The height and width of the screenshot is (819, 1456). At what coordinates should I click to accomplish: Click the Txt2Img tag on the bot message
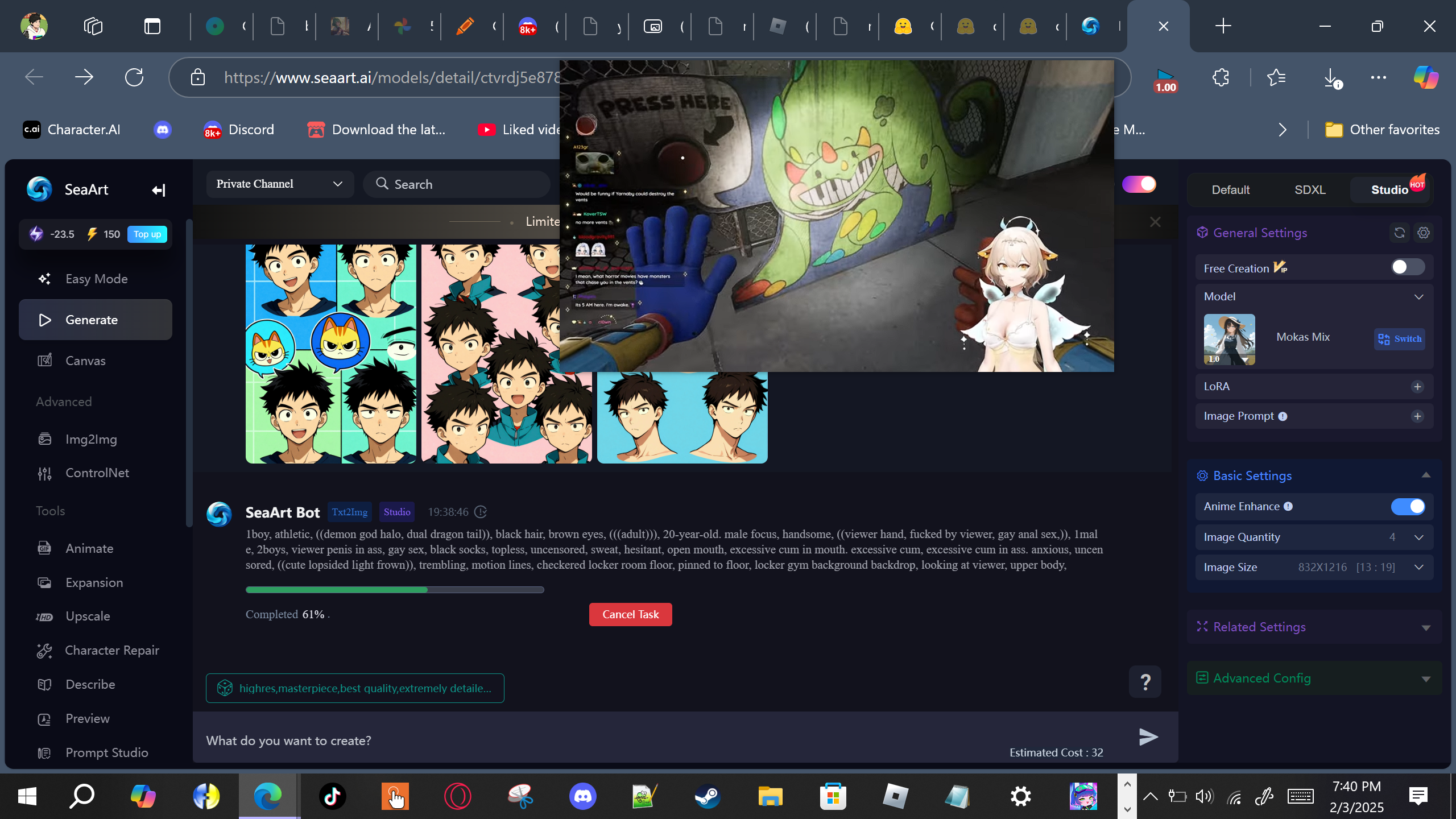point(349,512)
